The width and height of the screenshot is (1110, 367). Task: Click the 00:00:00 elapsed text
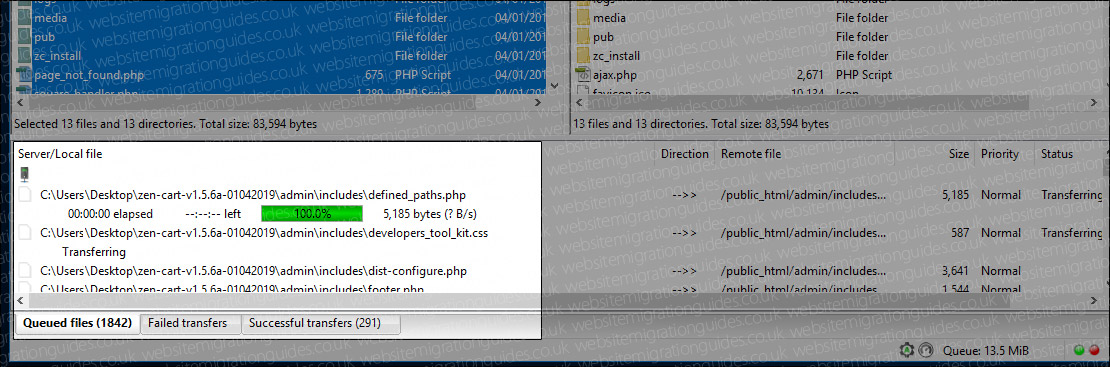coord(110,213)
